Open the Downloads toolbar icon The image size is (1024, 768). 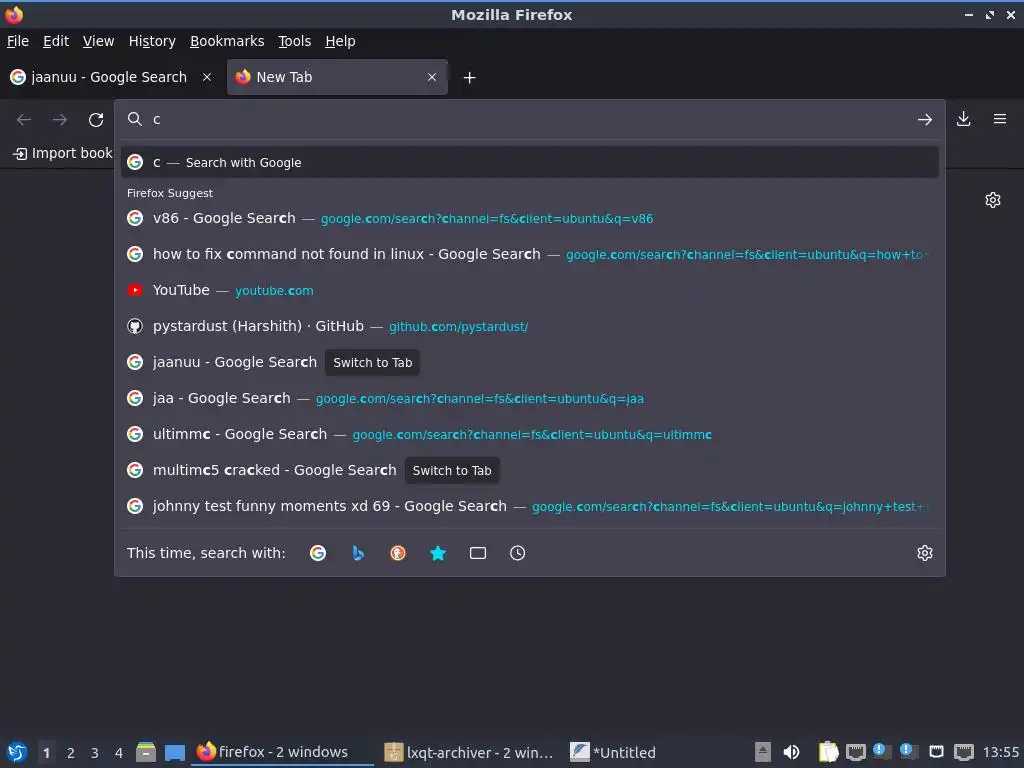click(x=963, y=119)
